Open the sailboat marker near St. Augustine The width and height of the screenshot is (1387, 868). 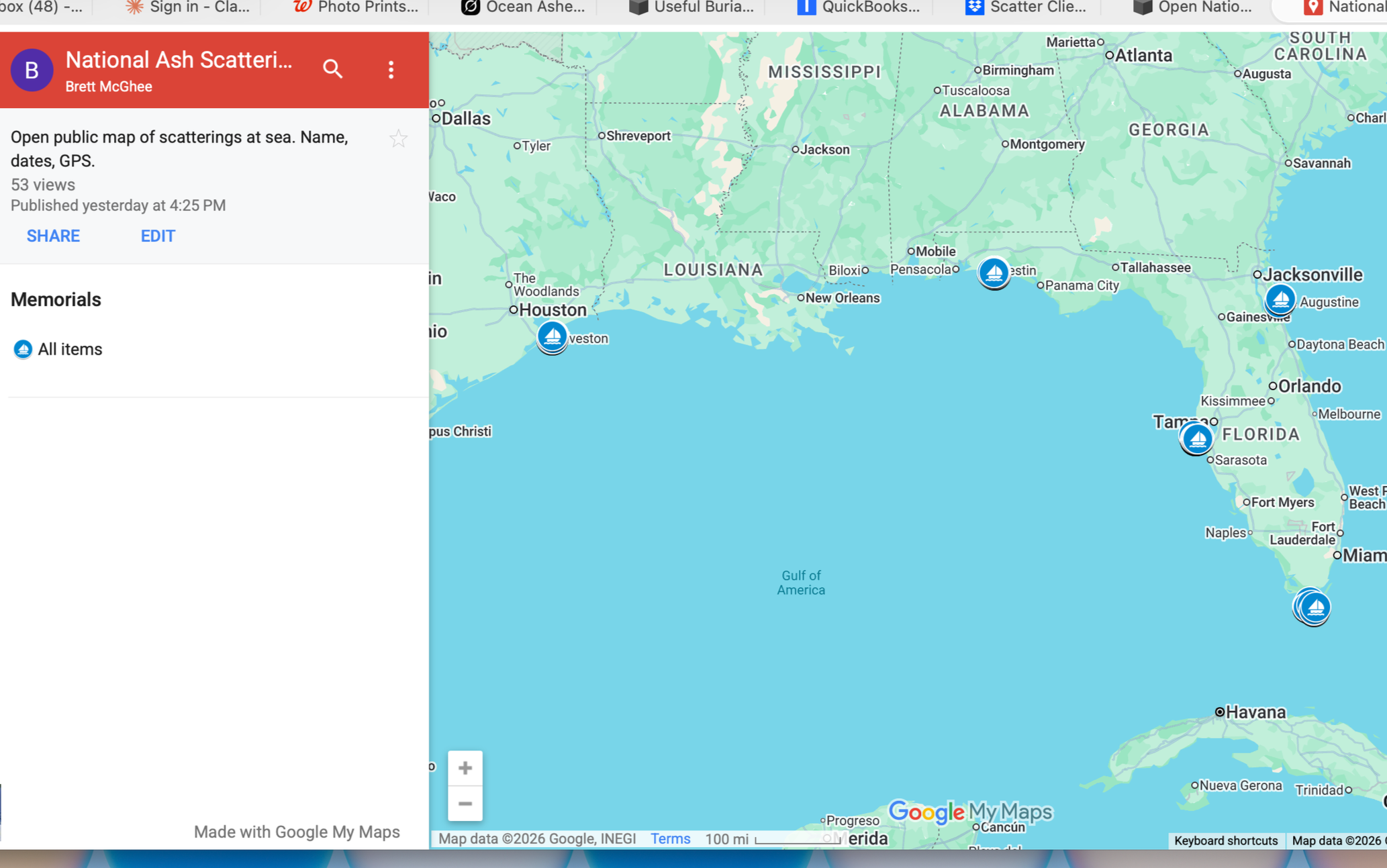pos(1280,299)
